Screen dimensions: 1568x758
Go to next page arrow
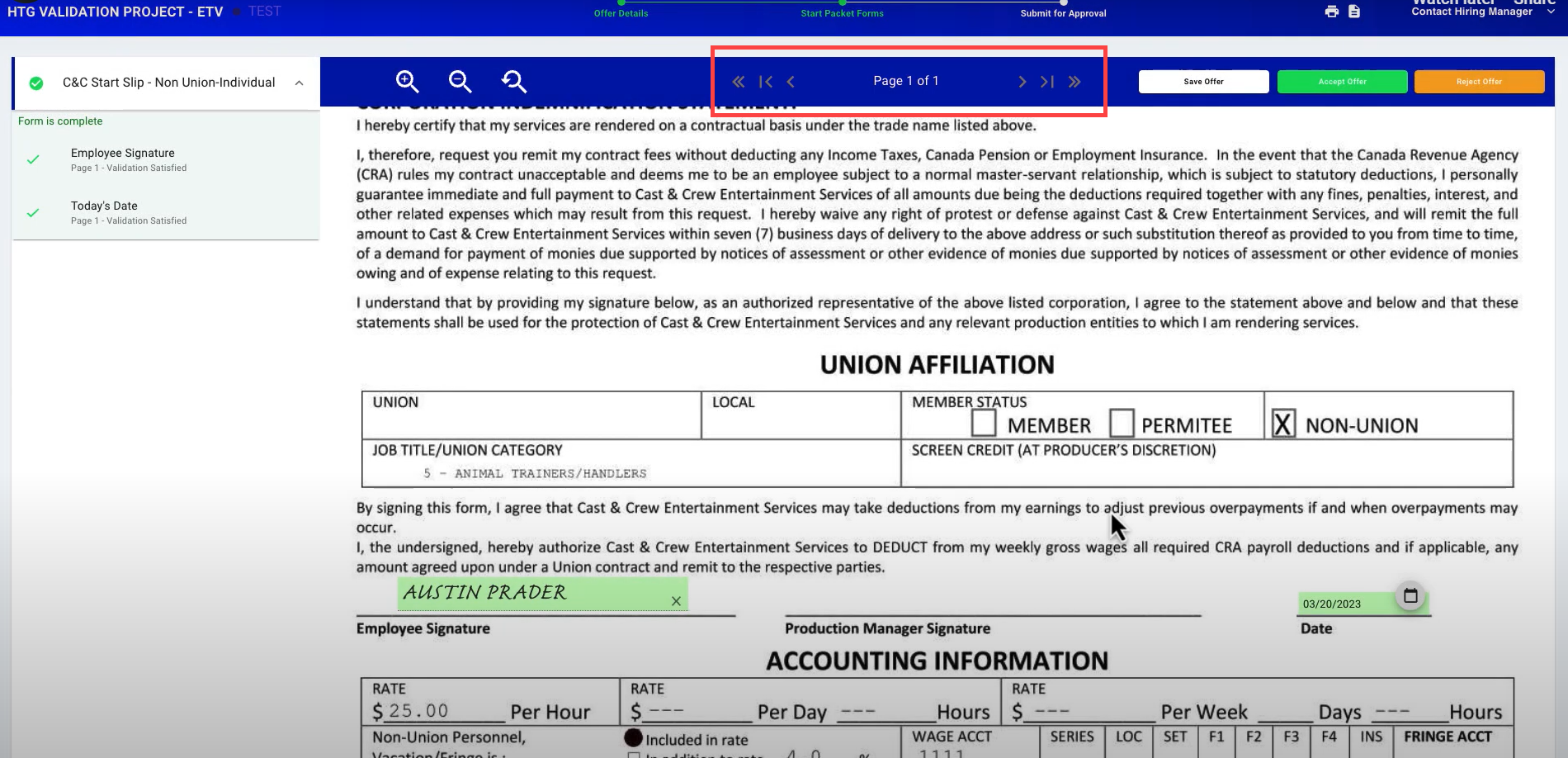pyautogui.click(x=1022, y=82)
